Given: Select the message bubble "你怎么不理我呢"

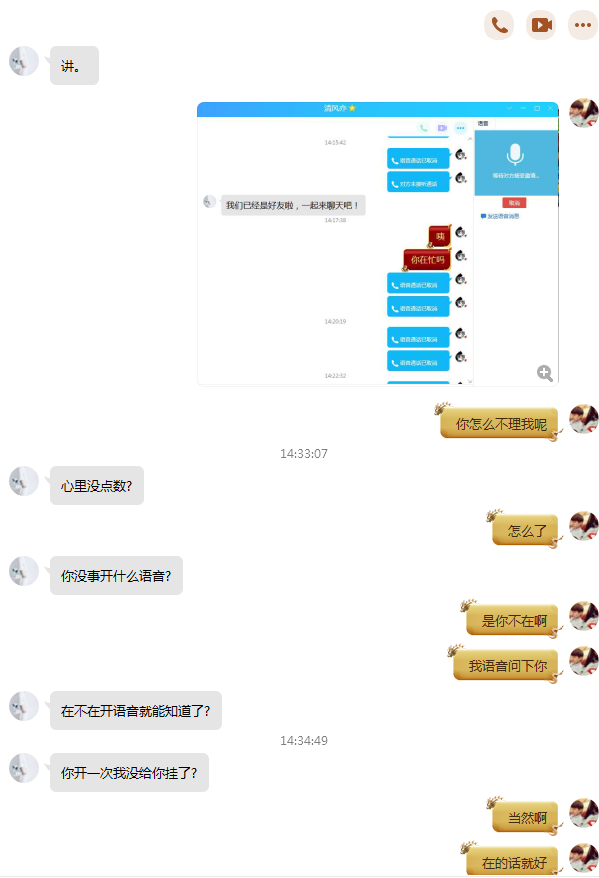Looking at the screenshot, I should [500, 424].
